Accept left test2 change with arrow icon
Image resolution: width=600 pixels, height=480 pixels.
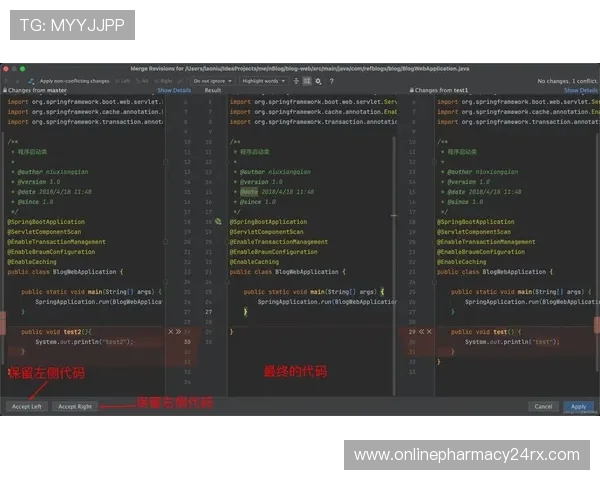pos(179,331)
